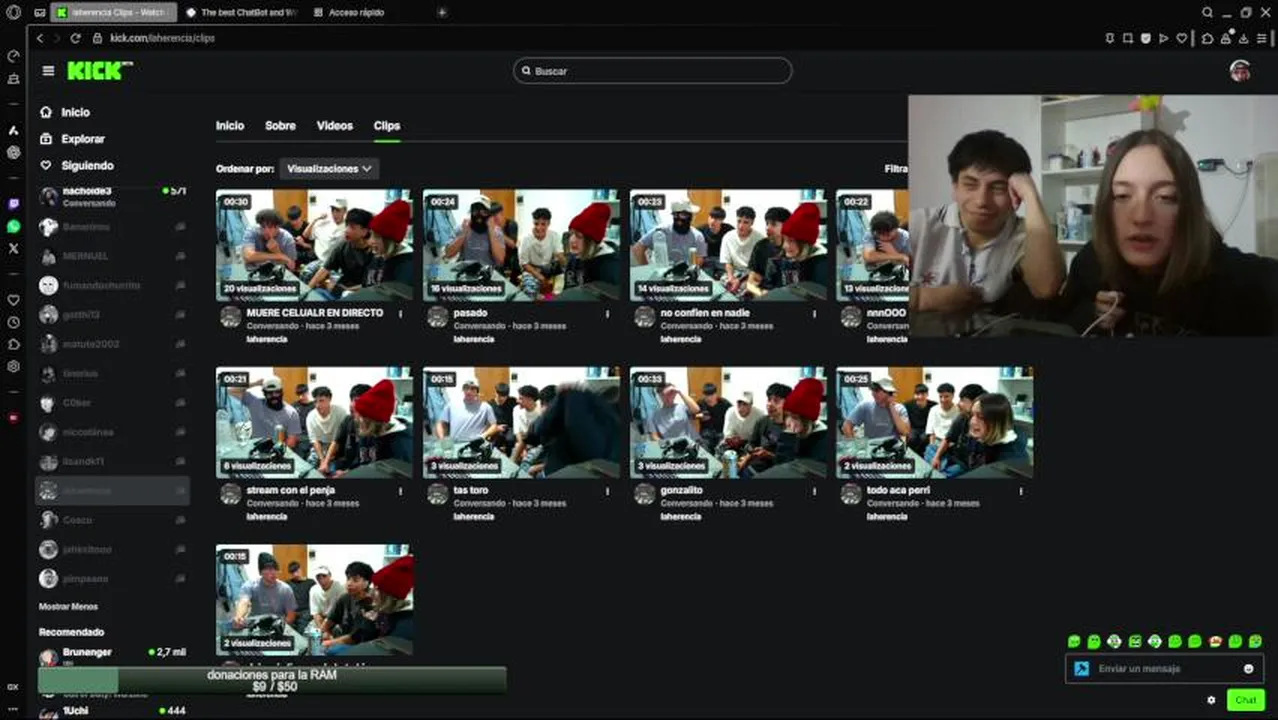This screenshot has height=720, width=1278.
Task: Open the tas toro clip thumbnail
Action: (x=521, y=422)
